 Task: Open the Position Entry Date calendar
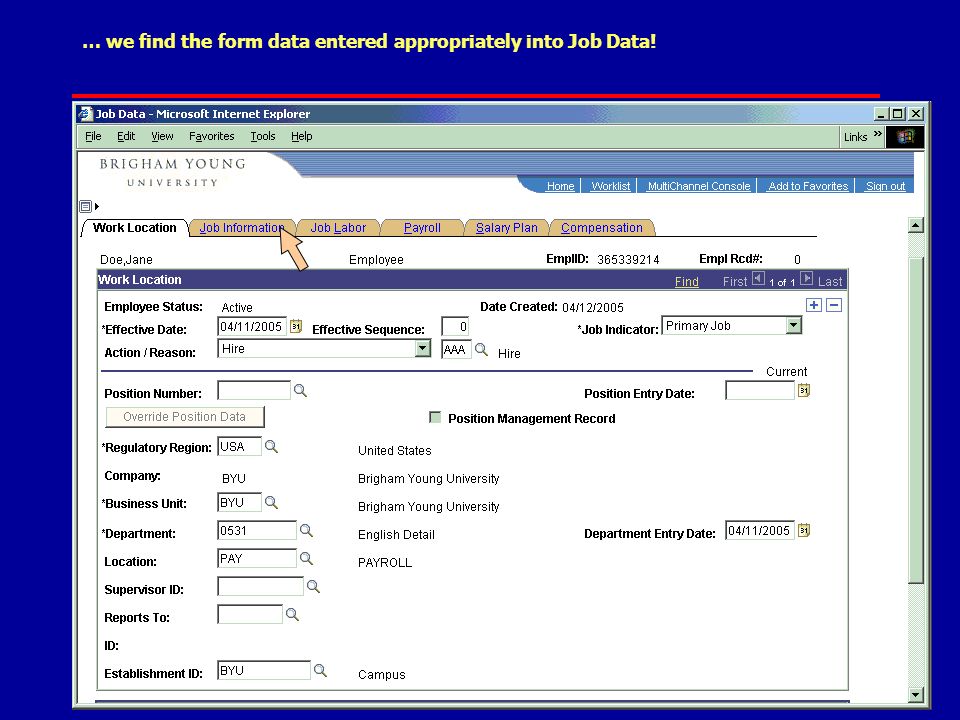pyautogui.click(x=804, y=390)
